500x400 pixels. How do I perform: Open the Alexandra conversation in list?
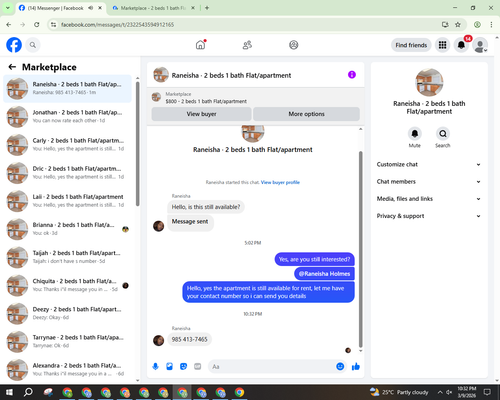point(68,370)
